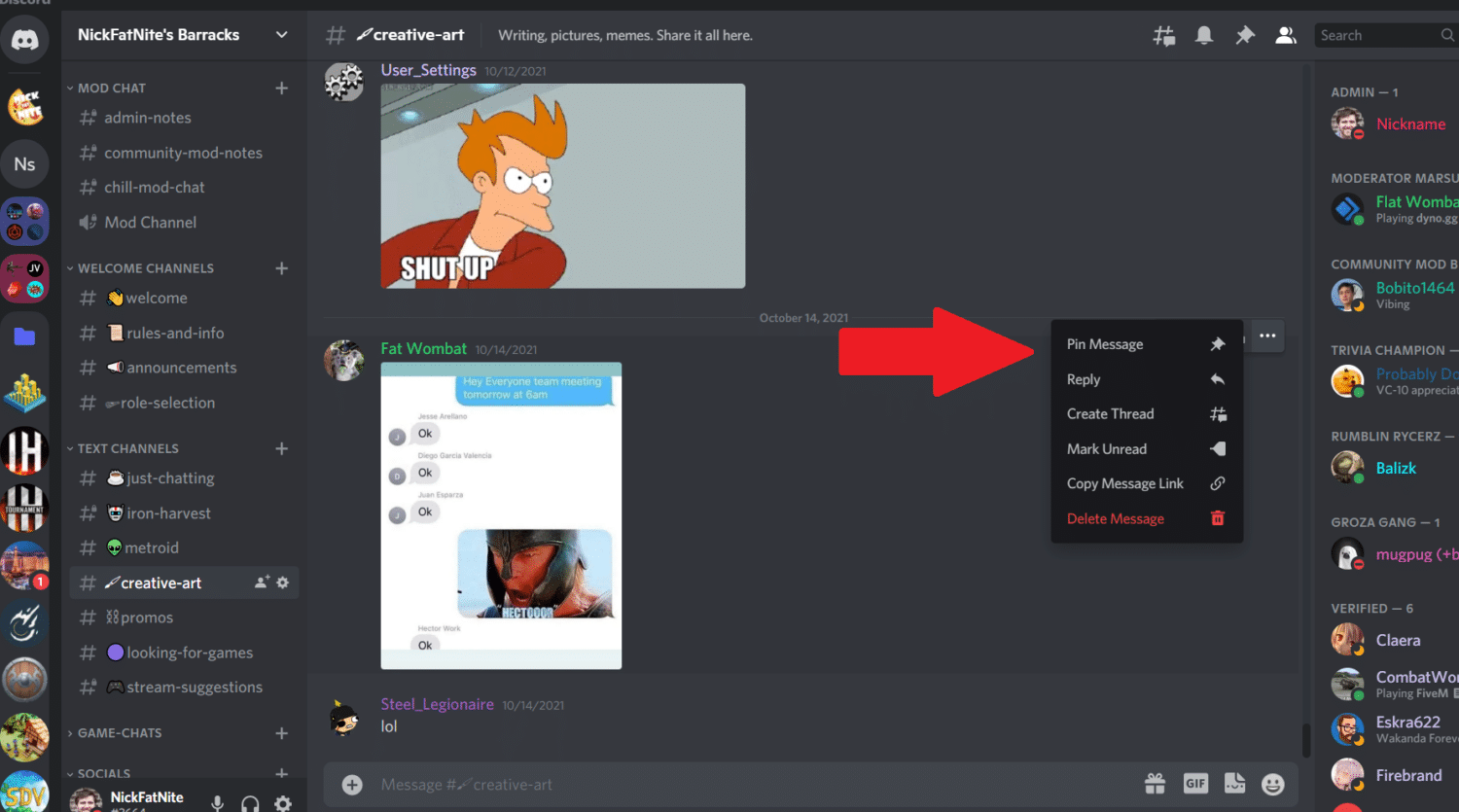Open the iron-harvest channel
Screen dimensions: 1459x812
click(184, 513)
